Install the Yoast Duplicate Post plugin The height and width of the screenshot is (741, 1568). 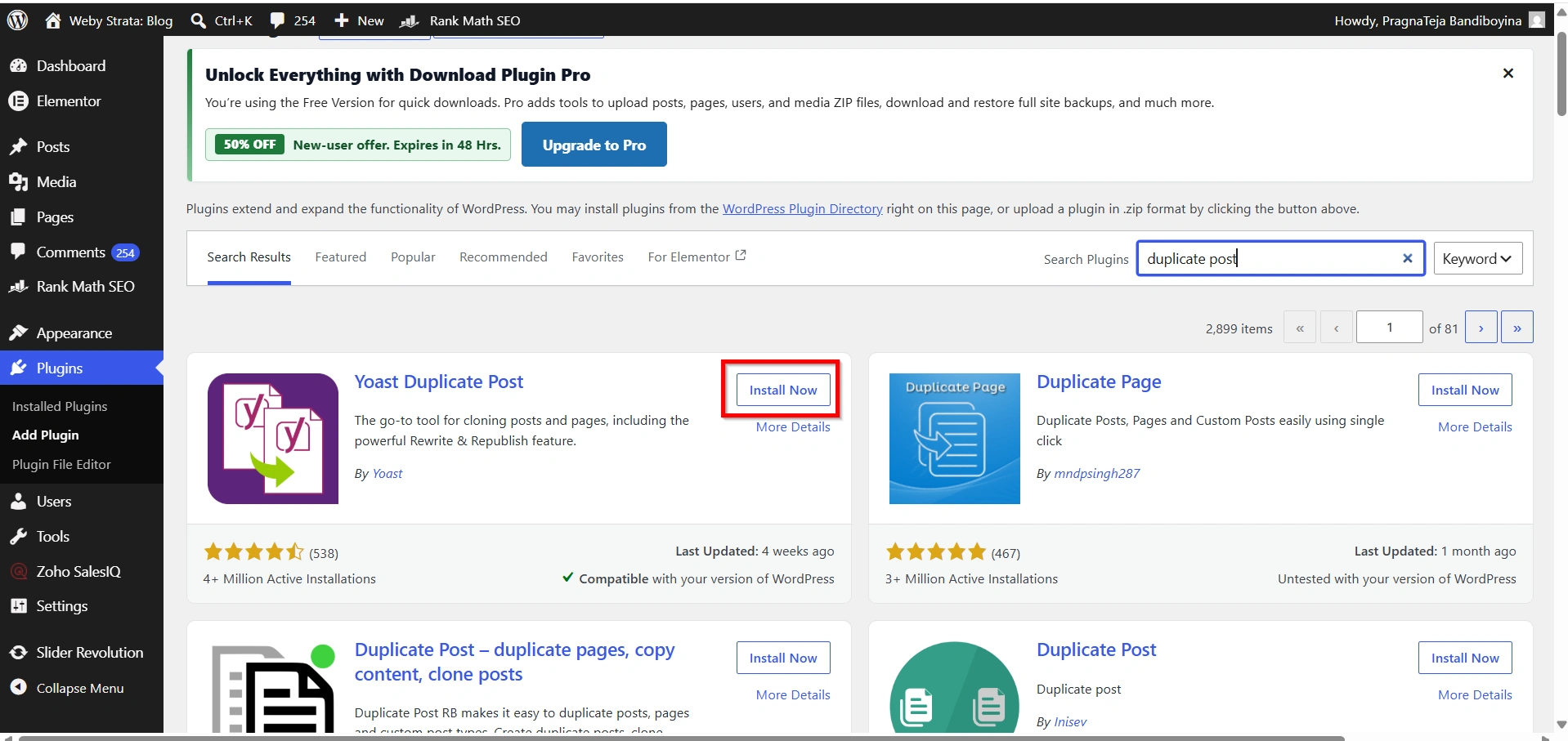tap(783, 390)
